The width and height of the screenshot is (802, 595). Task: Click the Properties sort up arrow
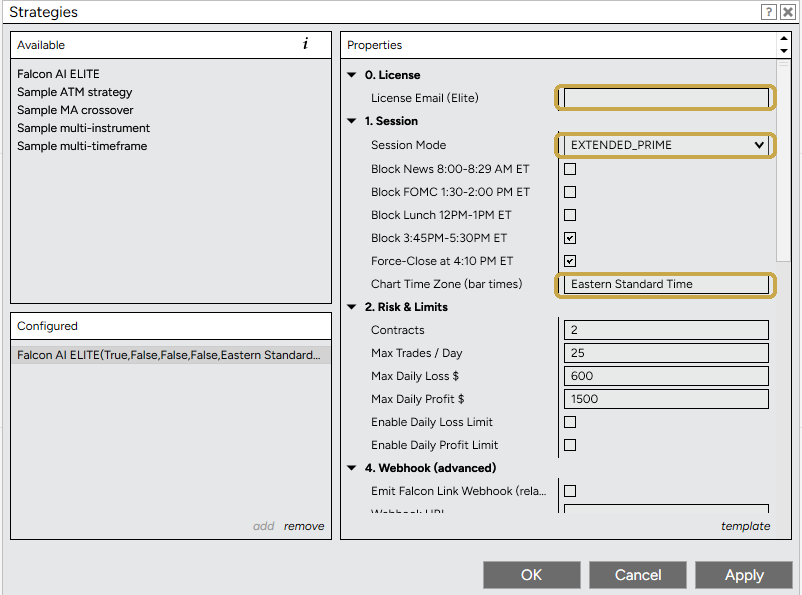point(784,38)
